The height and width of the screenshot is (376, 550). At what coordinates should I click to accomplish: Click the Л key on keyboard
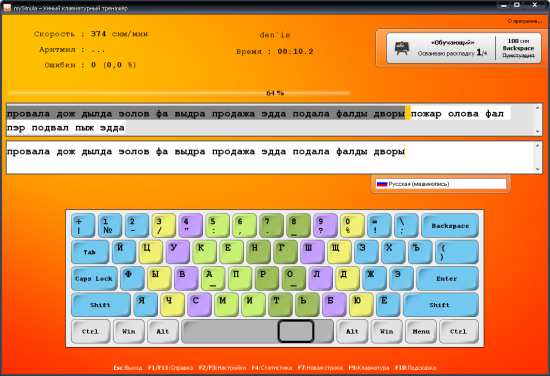321,278
